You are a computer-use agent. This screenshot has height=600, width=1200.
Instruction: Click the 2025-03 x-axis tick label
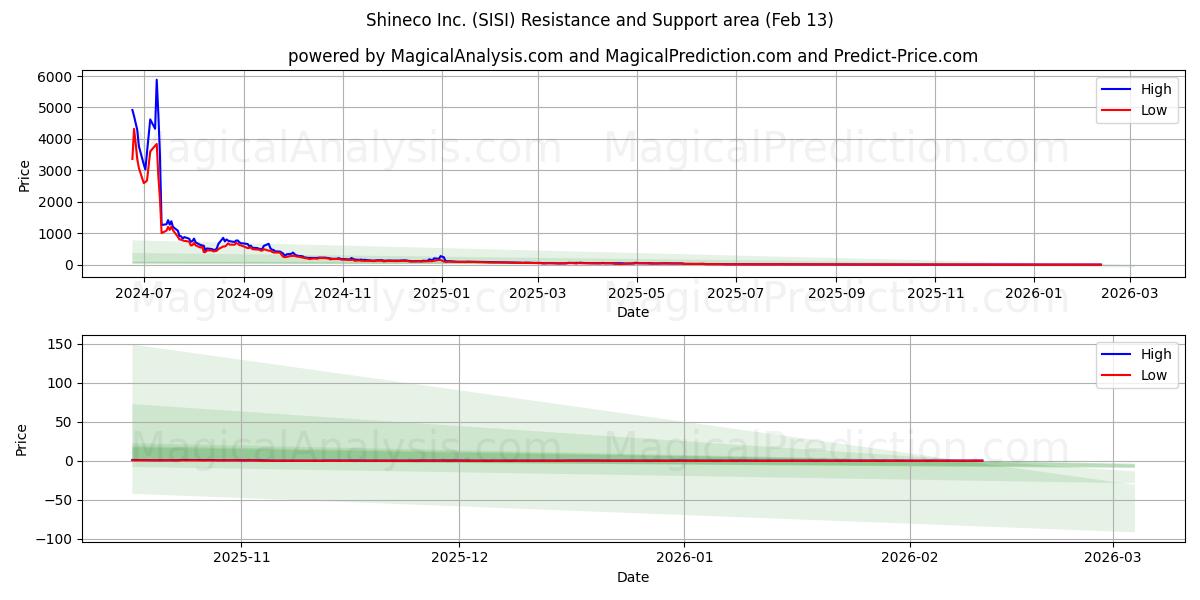(x=539, y=293)
